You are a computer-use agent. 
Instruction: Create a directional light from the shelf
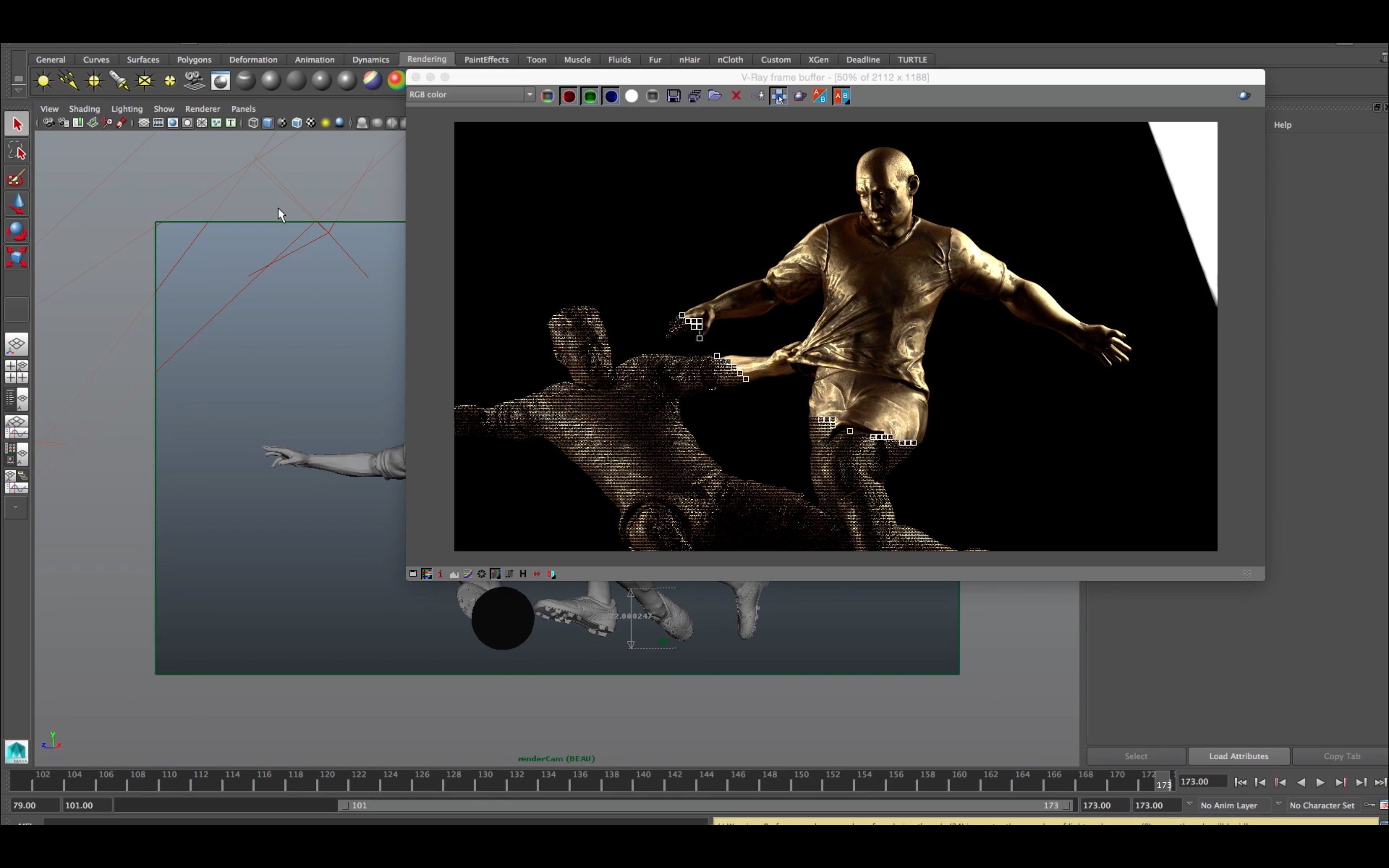point(68,81)
